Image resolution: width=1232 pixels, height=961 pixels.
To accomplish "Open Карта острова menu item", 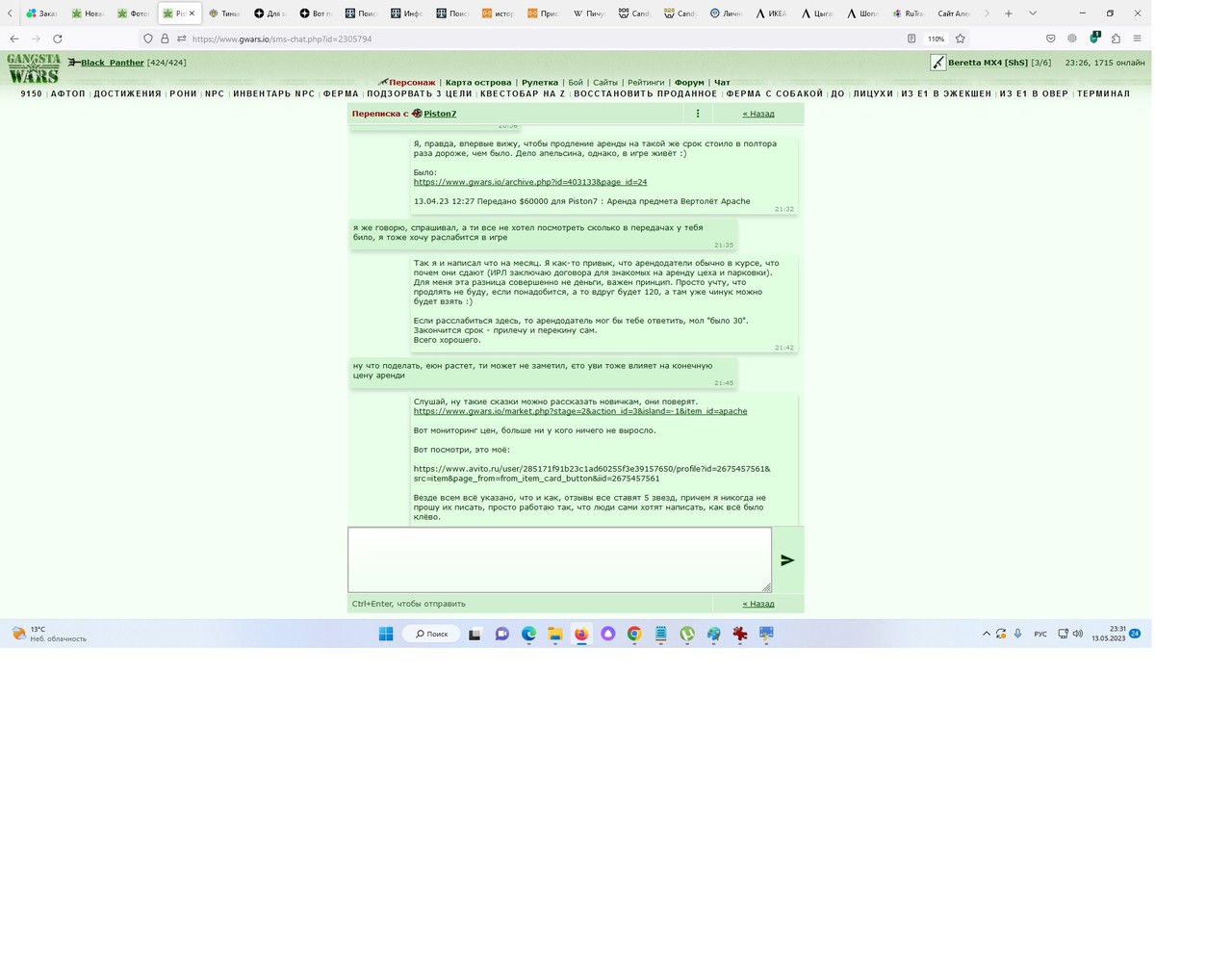I will point(478,83).
